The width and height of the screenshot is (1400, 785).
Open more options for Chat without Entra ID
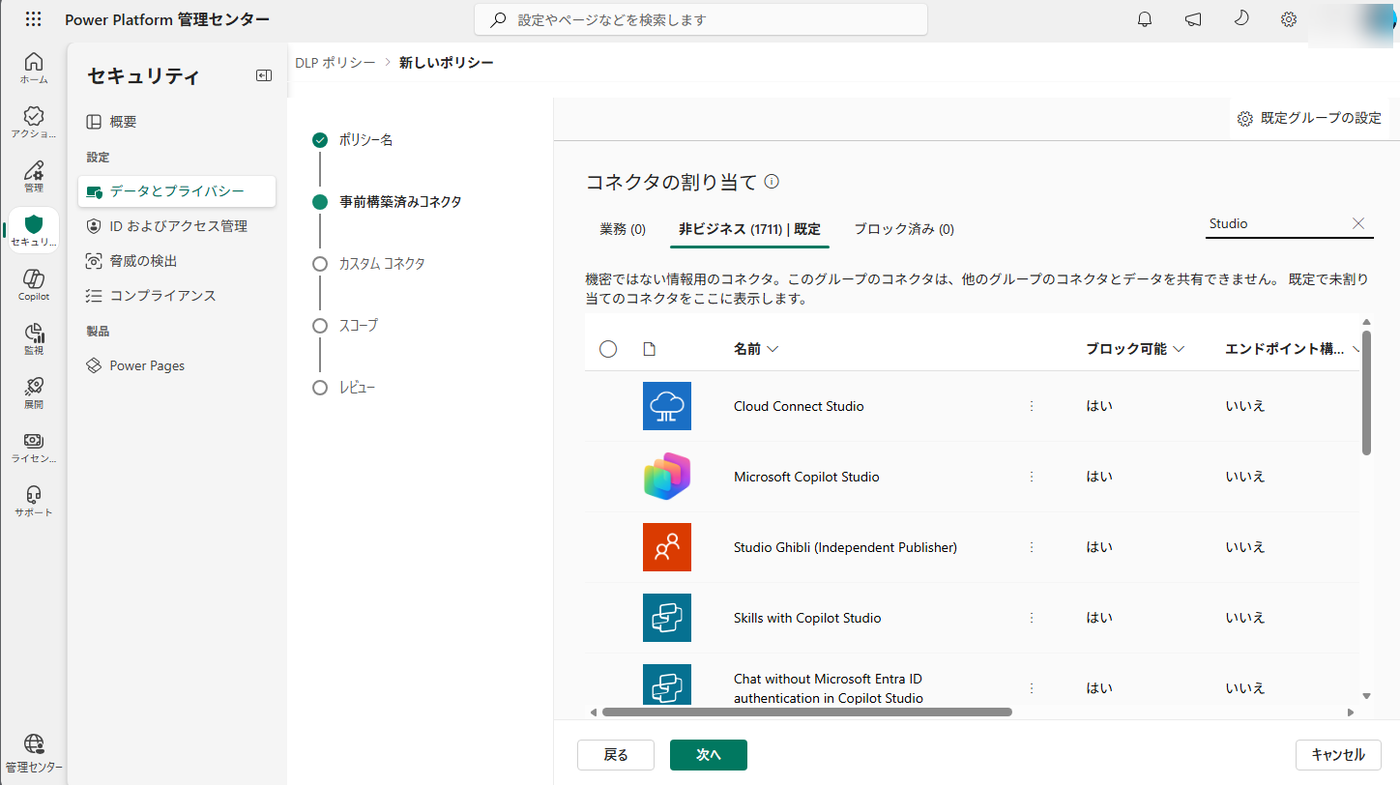(x=1031, y=688)
